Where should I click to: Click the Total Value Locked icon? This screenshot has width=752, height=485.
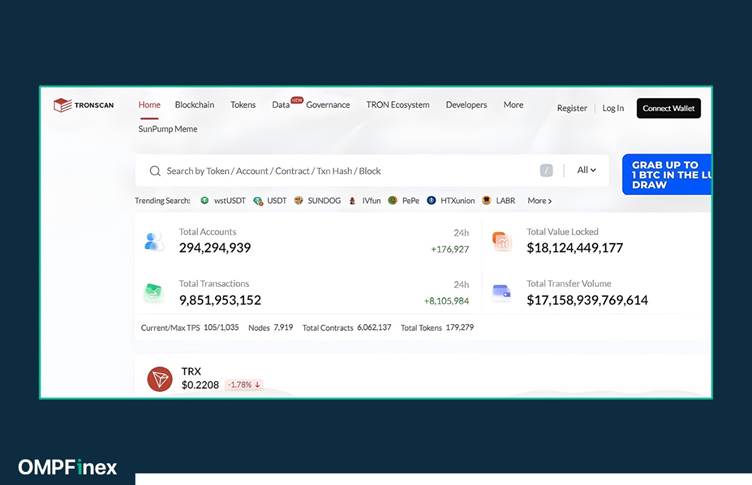click(501, 241)
